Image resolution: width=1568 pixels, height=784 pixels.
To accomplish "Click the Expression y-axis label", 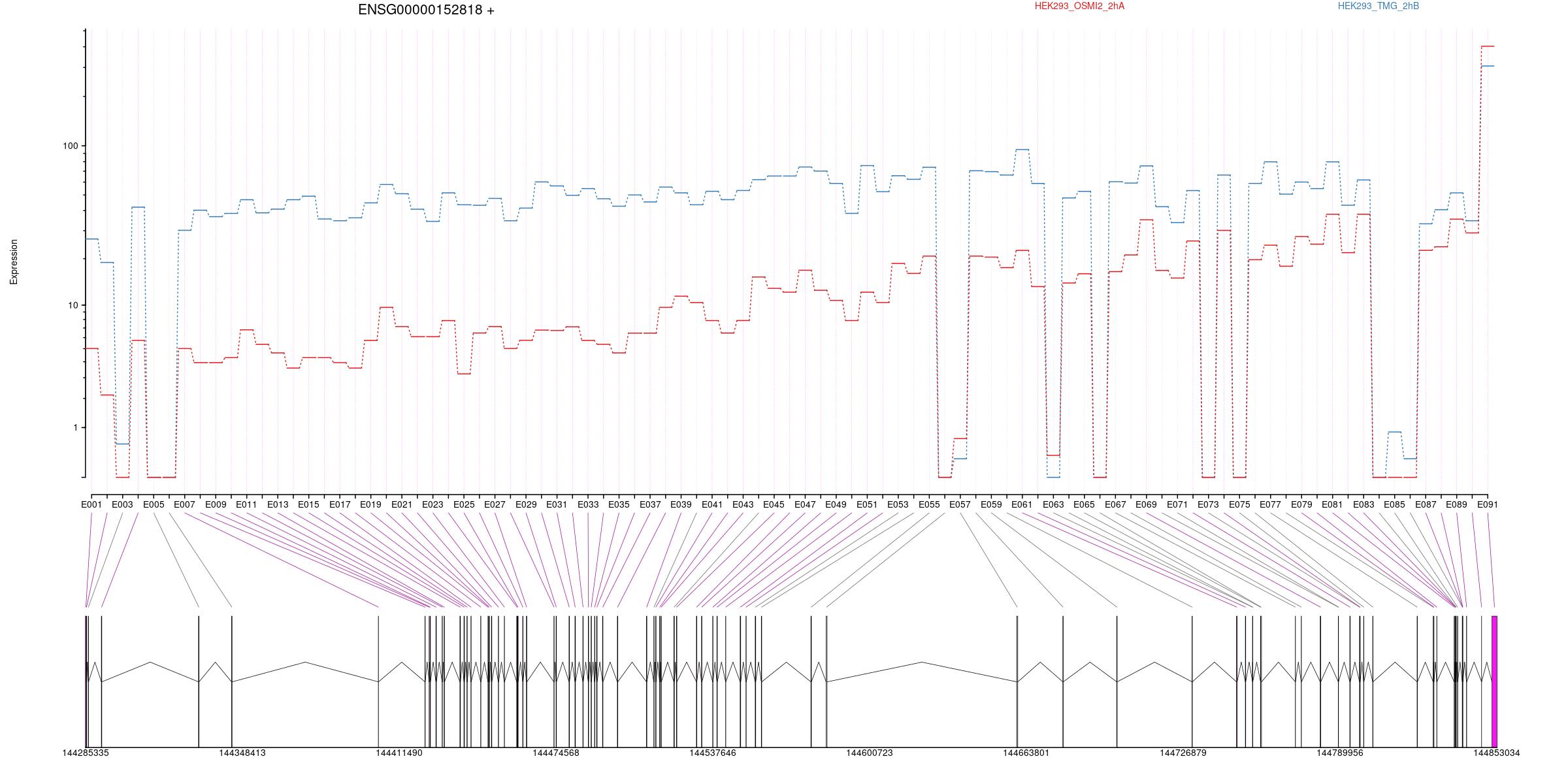I will (14, 262).
